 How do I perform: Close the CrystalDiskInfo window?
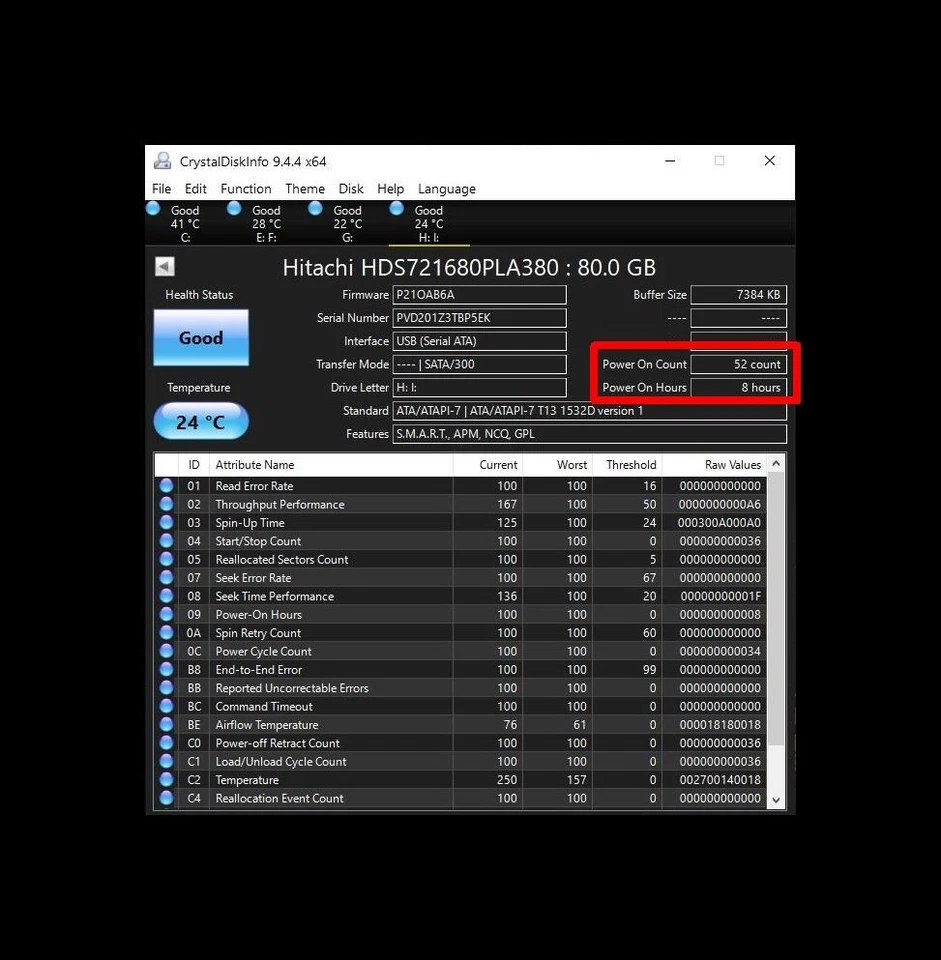(770, 161)
